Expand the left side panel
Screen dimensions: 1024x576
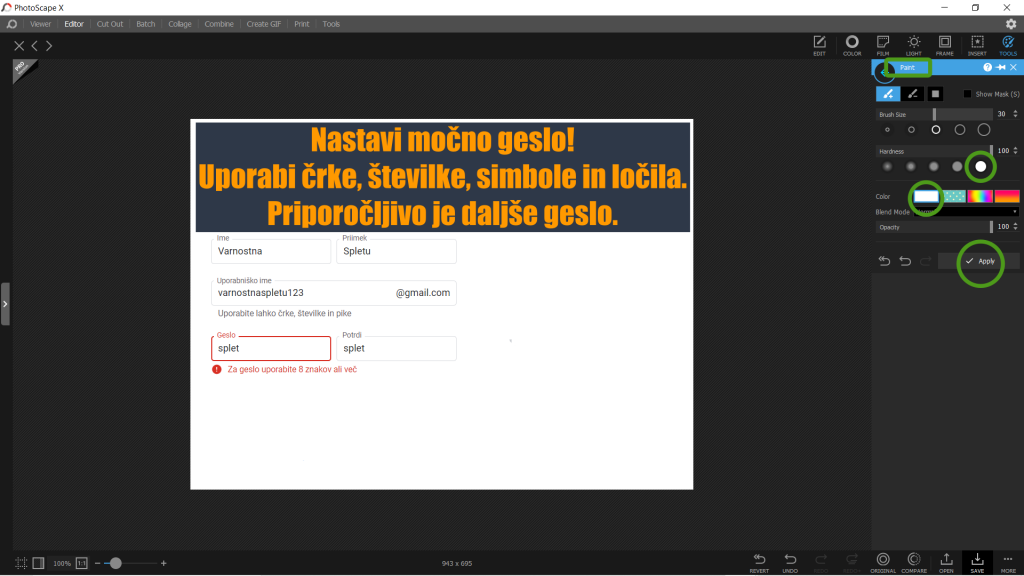coord(5,304)
